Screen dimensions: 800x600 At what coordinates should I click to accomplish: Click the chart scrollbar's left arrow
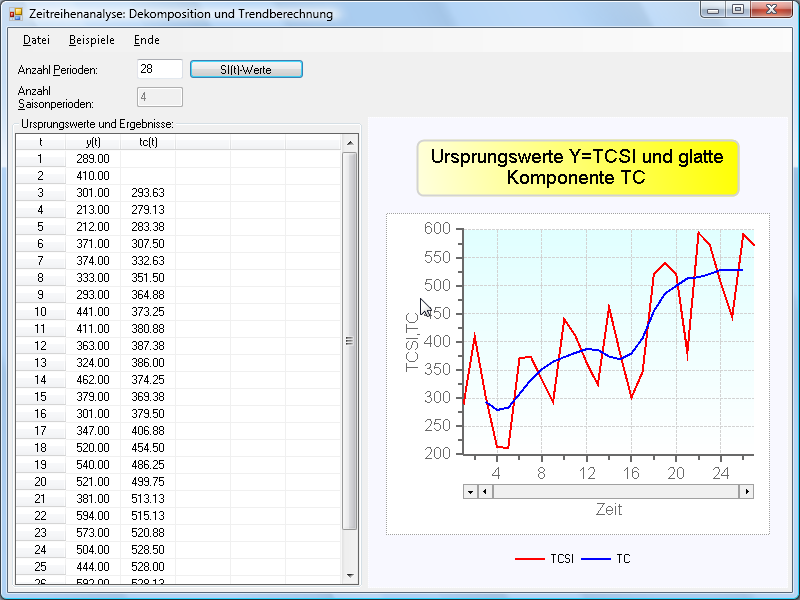tap(485, 491)
